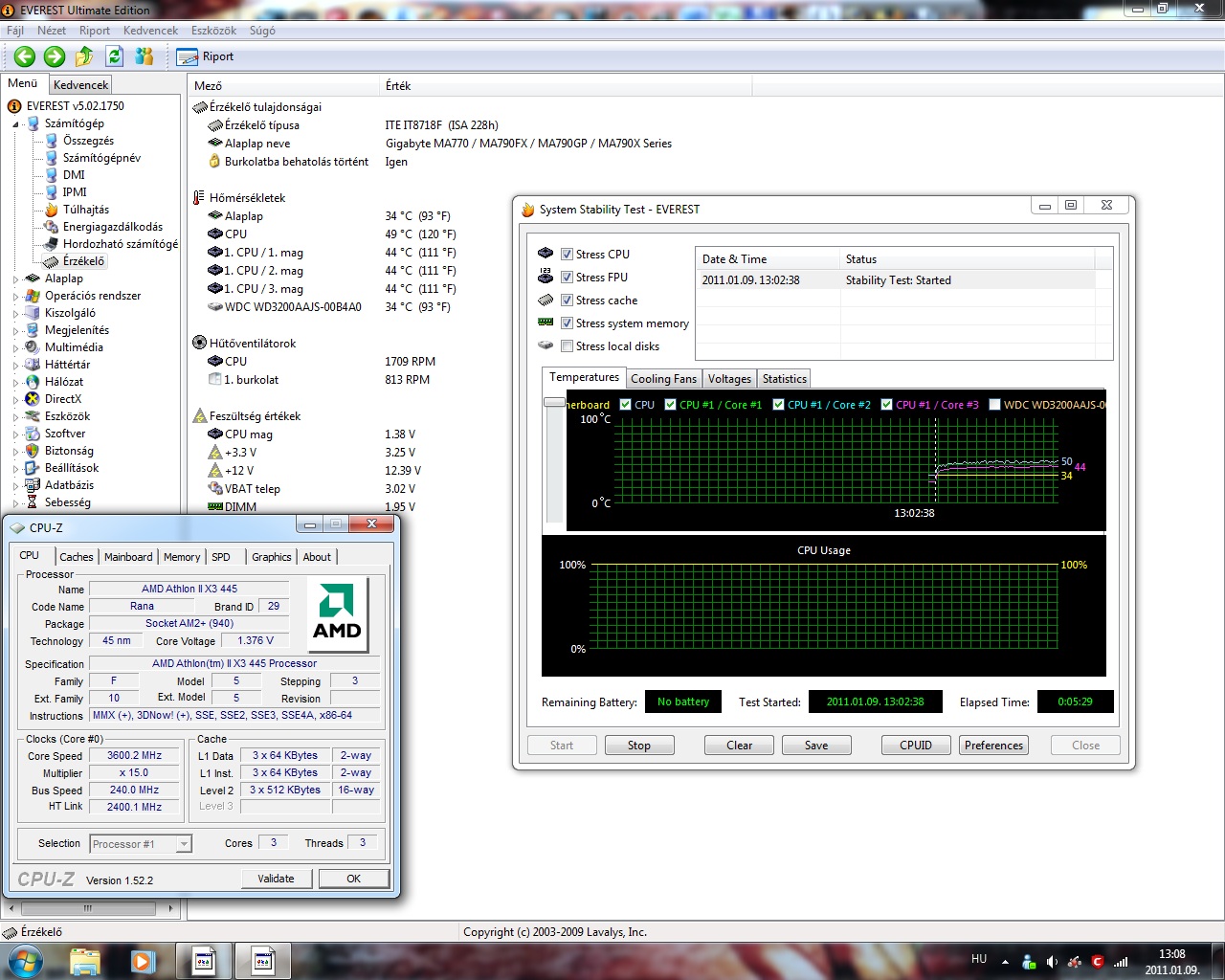Select Számítógépnév tree item
The width and height of the screenshot is (1225, 980).
click(x=101, y=158)
